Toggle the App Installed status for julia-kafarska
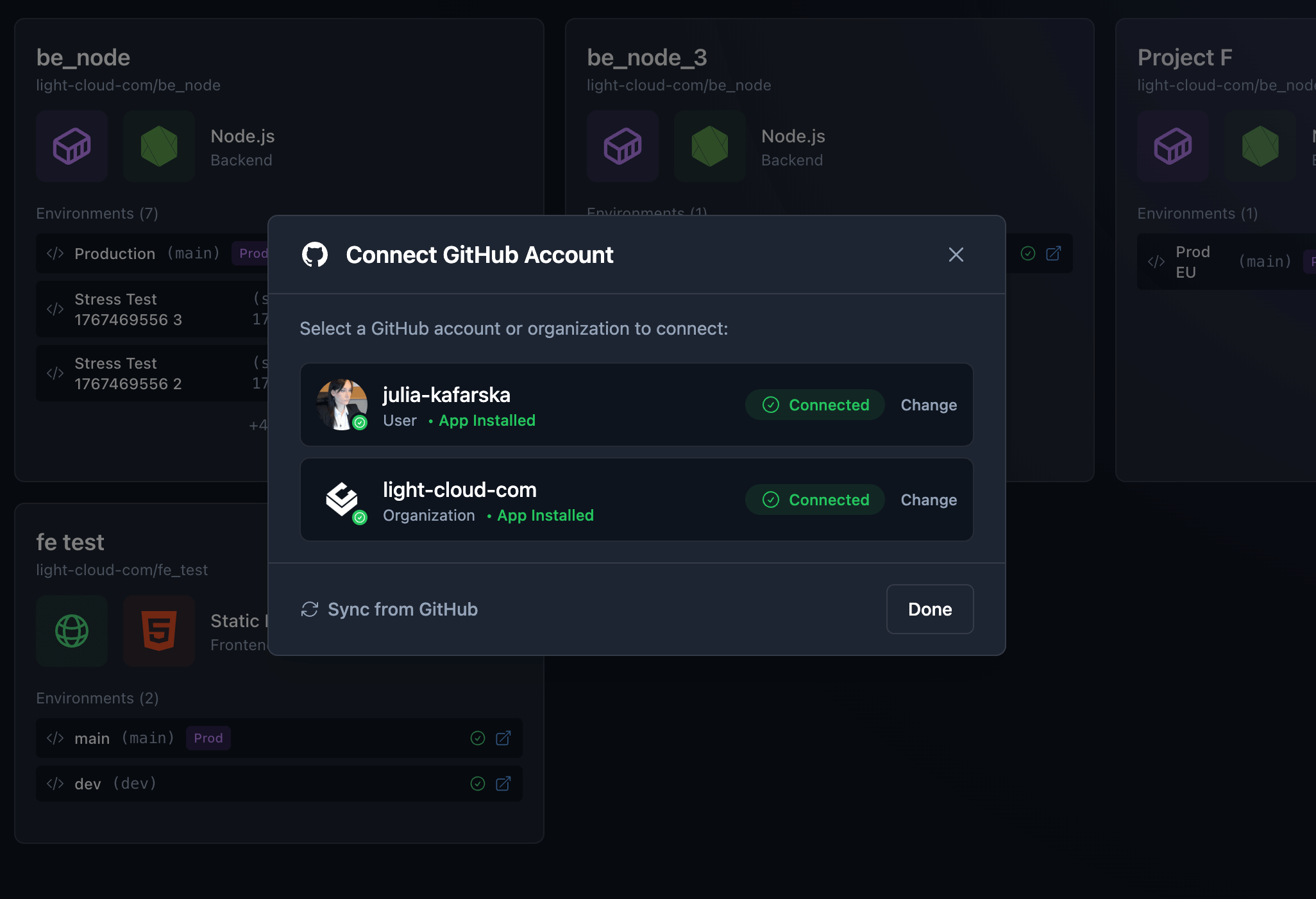This screenshot has width=1316, height=899. (x=487, y=421)
